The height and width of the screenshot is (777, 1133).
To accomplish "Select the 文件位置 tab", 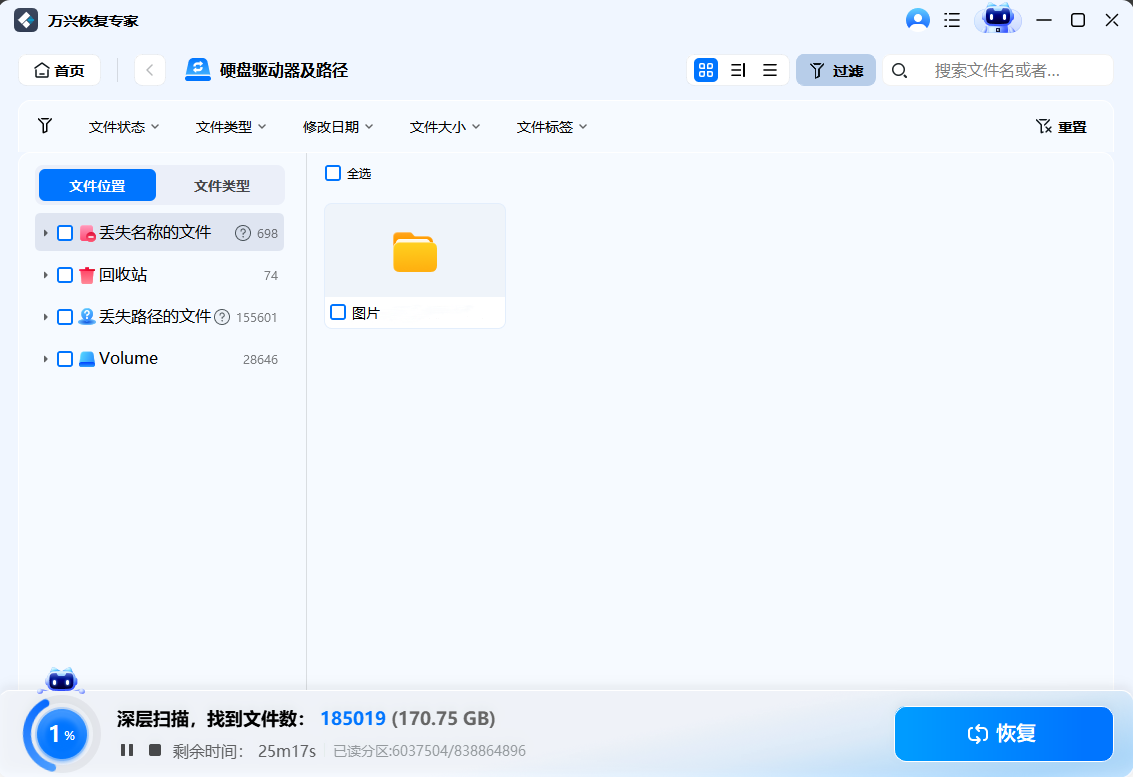I will click(x=97, y=185).
